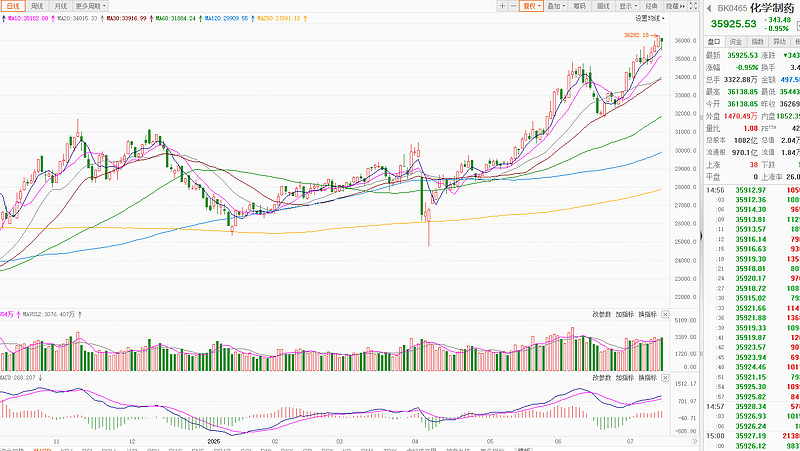Click 换指标 in volume panel
The width and height of the screenshot is (800, 451).
(x=647, y=314)
